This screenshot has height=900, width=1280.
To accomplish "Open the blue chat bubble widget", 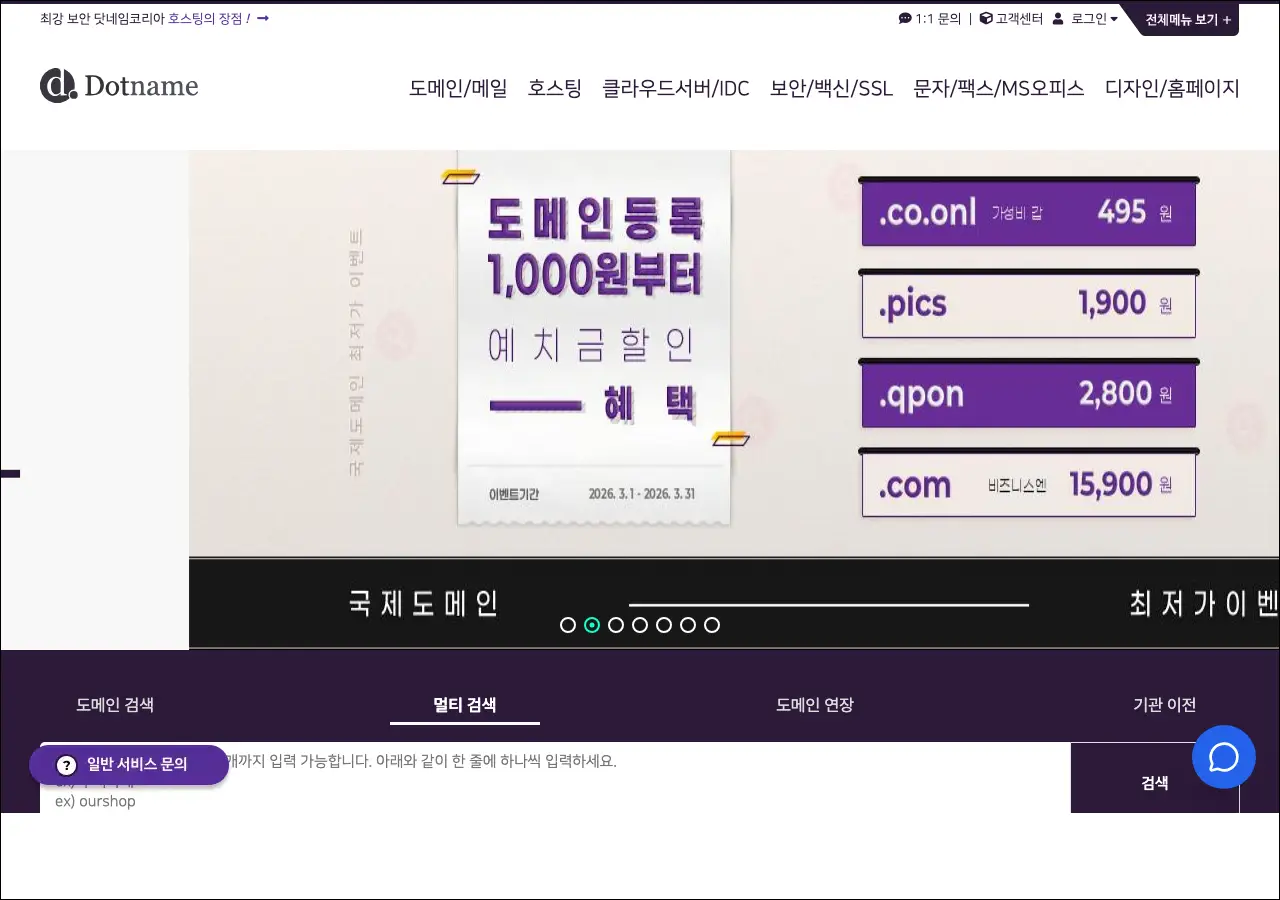I will (1223, 757).
